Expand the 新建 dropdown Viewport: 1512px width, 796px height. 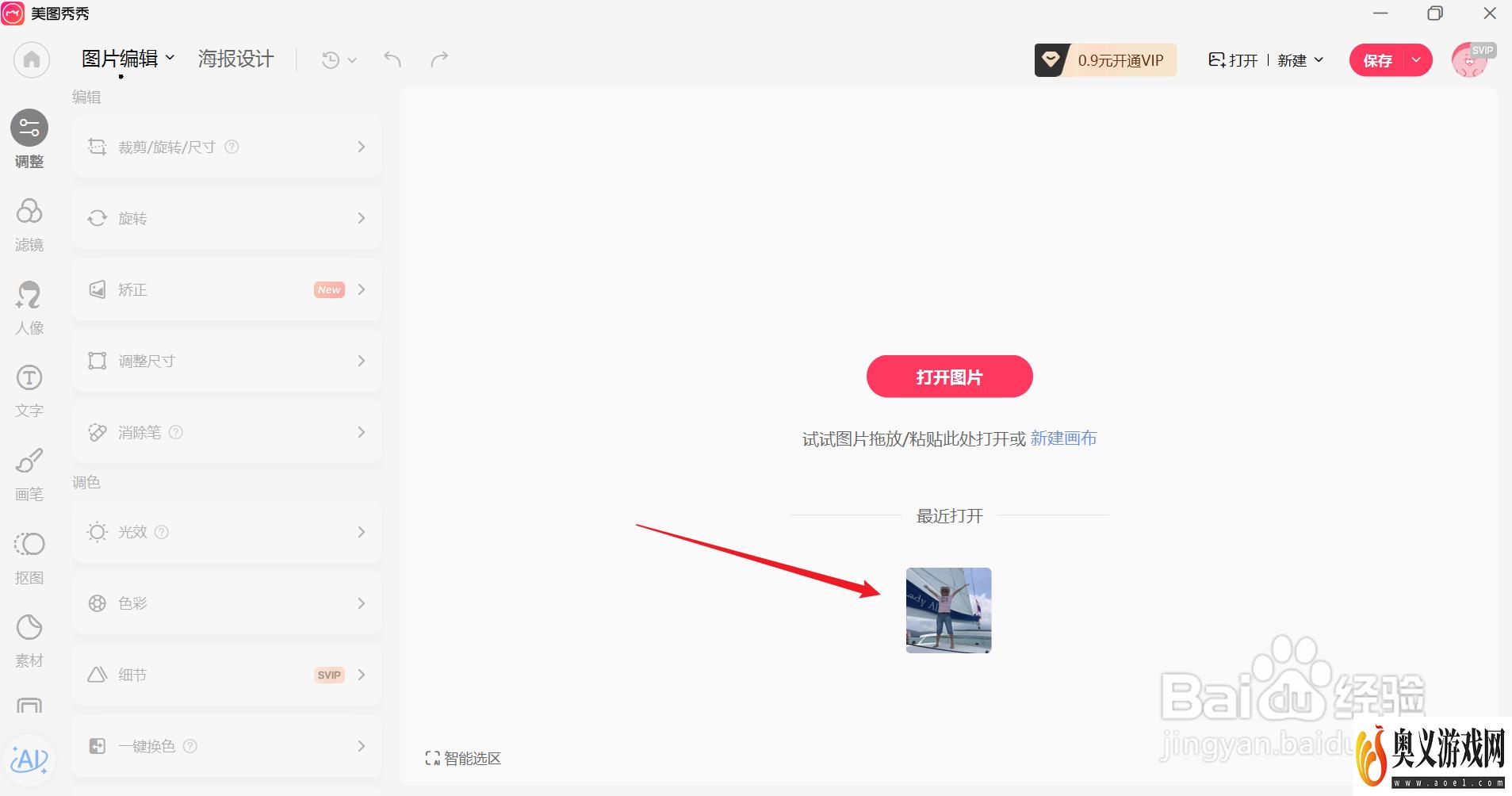click(1300, 60)
